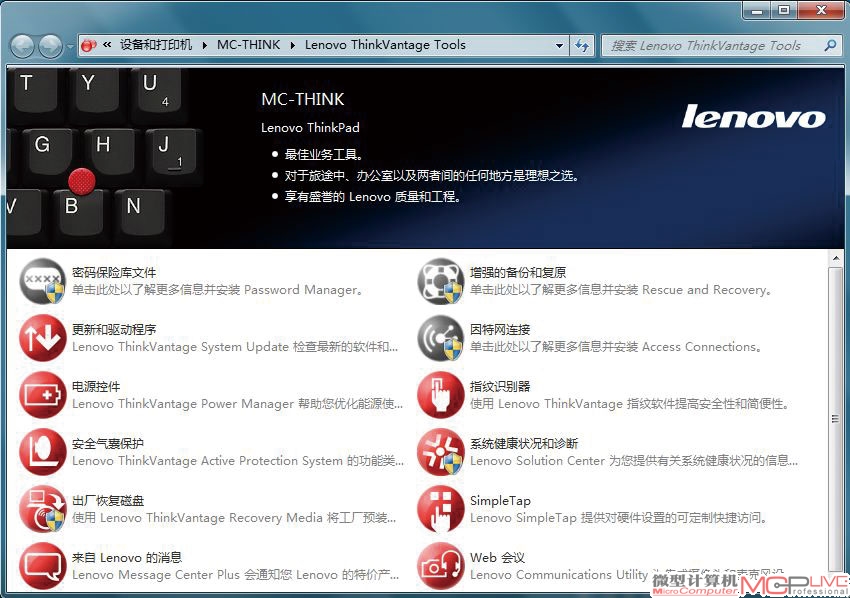Click the devices icon in address bar
Image resolution: width=850 pixels, height=598 pixels.
point(88,46)
